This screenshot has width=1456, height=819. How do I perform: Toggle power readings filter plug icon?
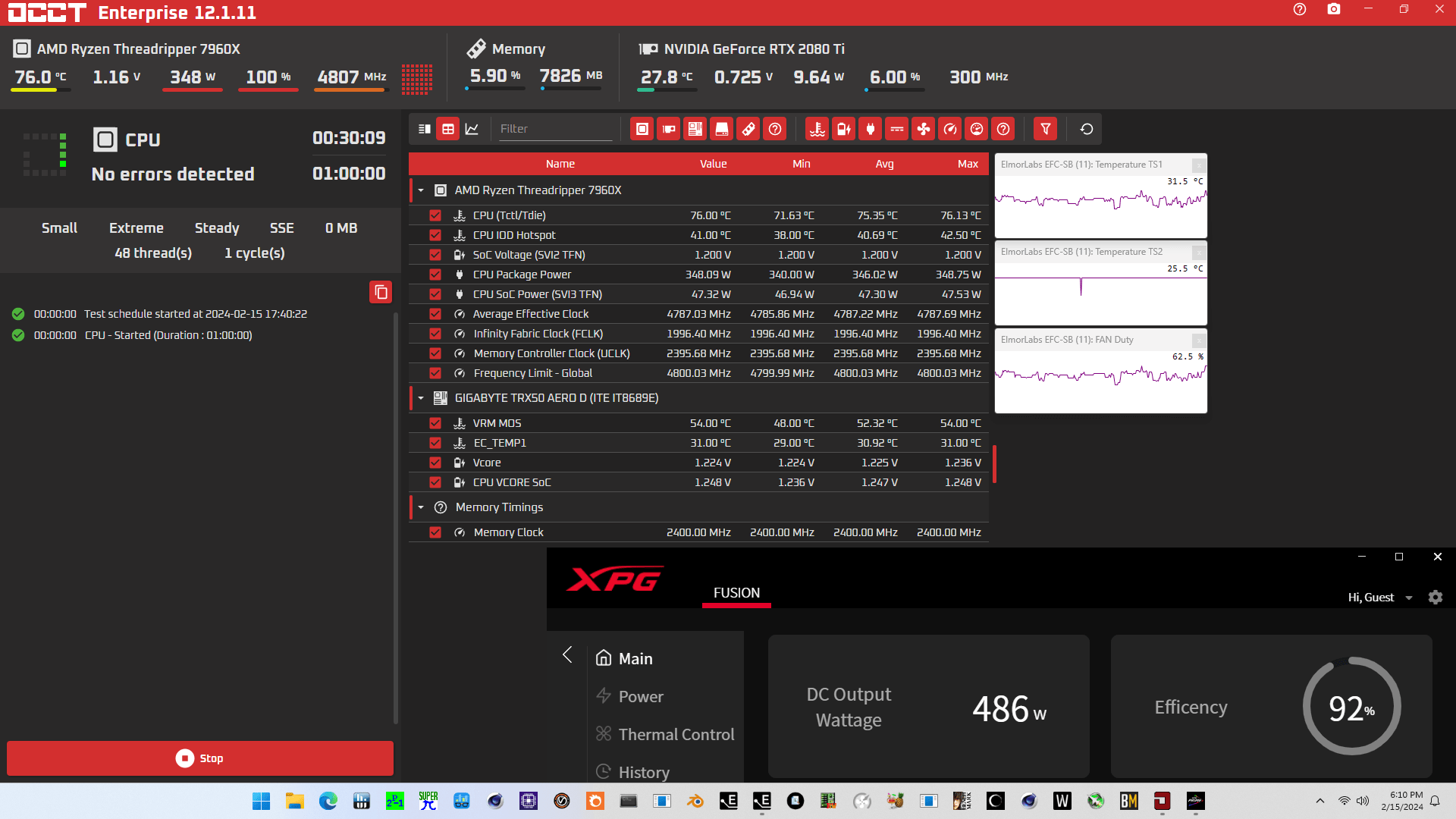coord(871,129)
